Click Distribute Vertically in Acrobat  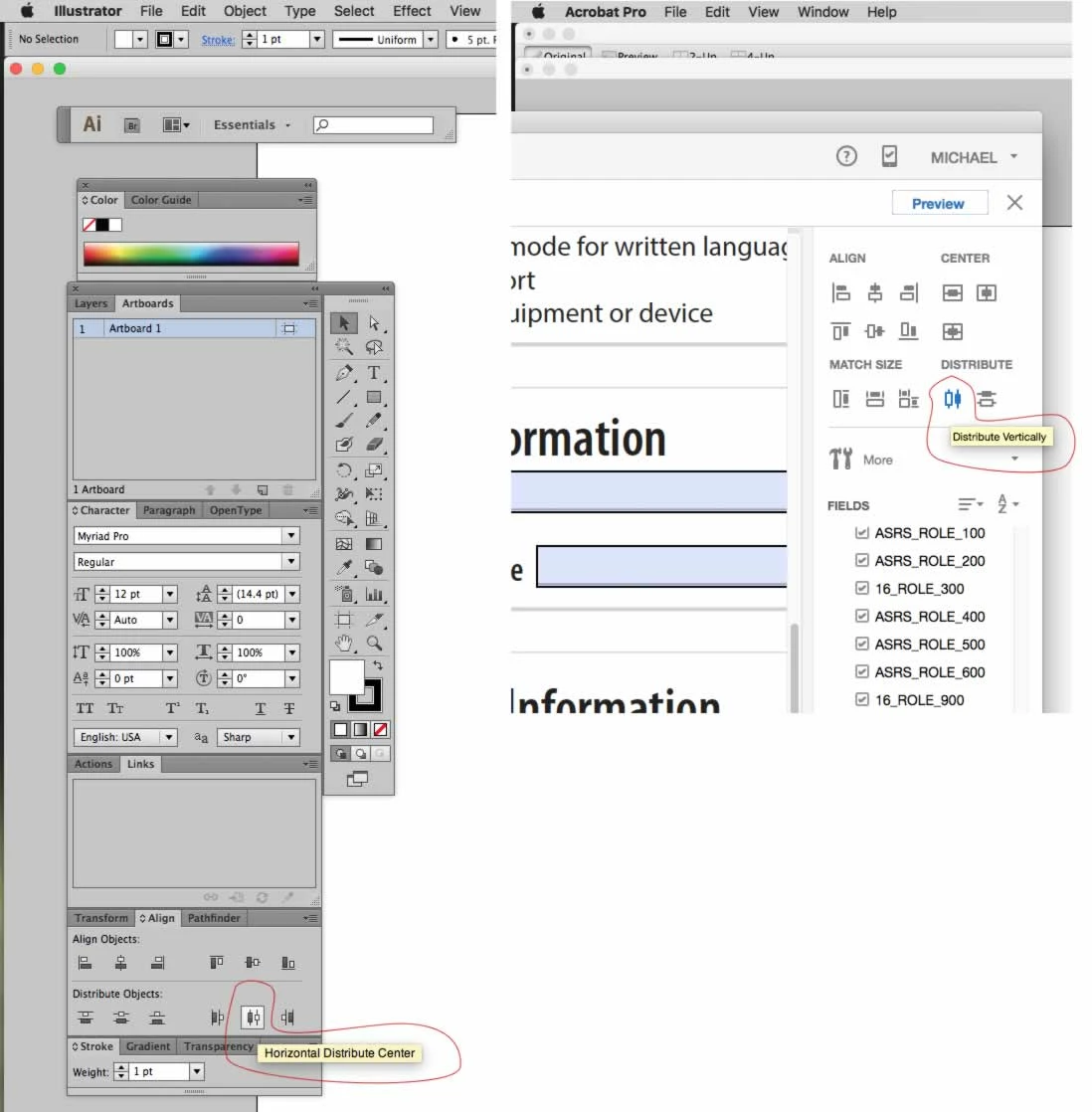[x=953, y=399]
